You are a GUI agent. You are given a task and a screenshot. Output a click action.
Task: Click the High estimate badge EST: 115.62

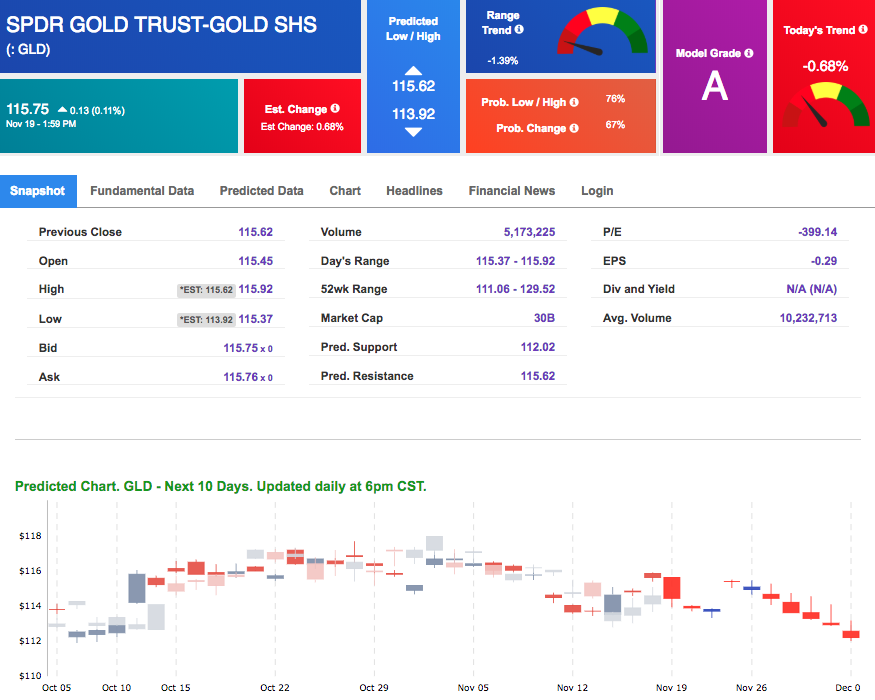[206, 290]
